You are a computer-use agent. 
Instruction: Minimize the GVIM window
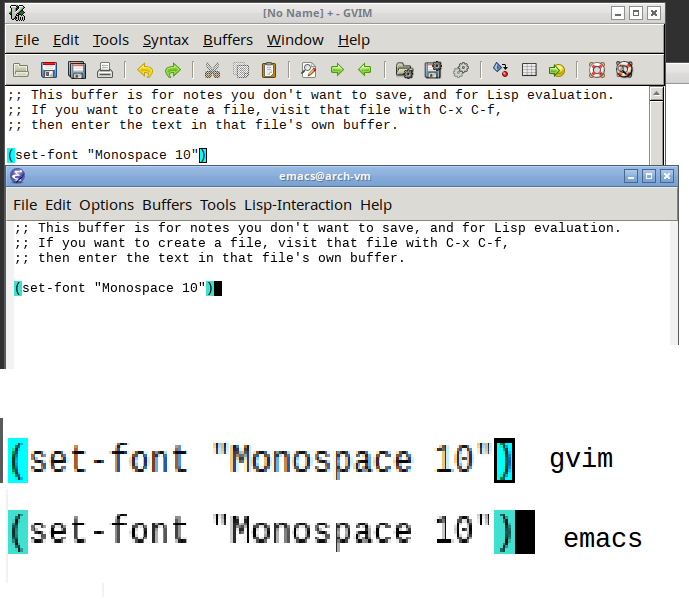coord(617,13)
